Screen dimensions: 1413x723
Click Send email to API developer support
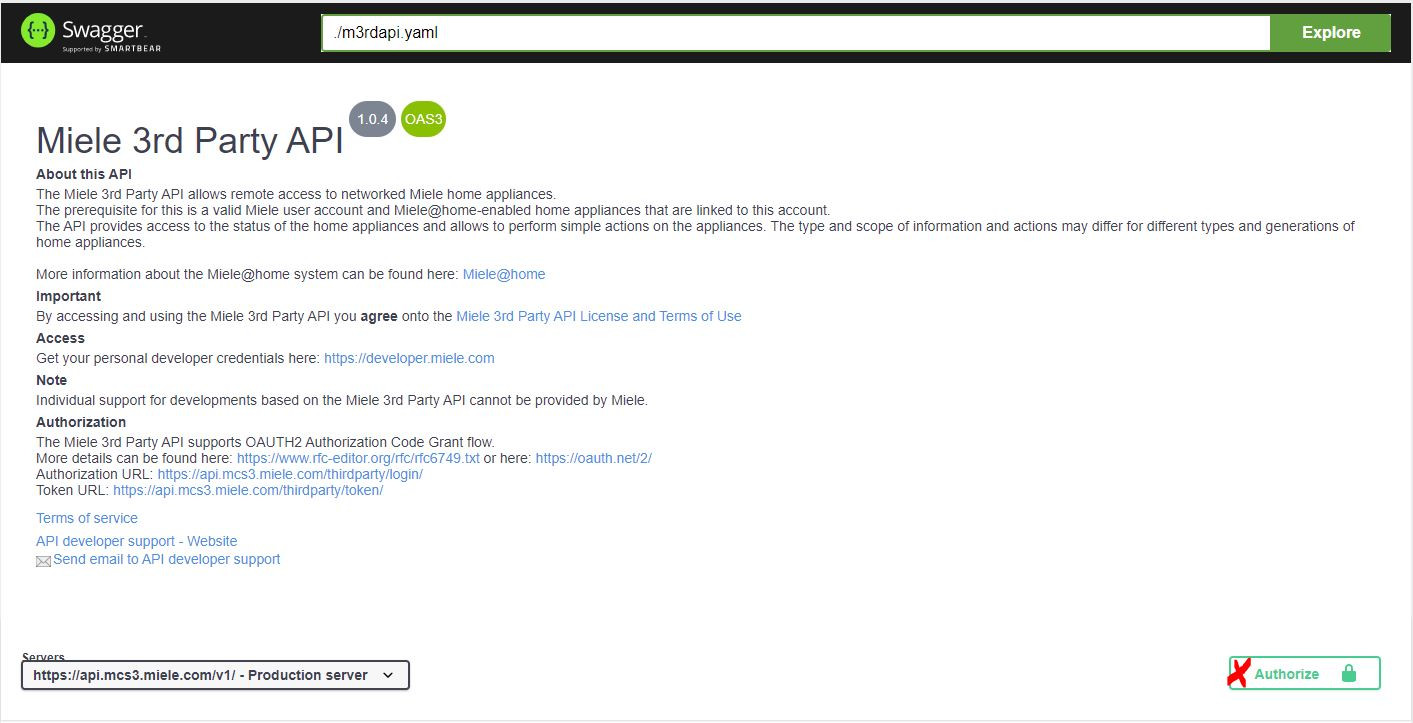tap(167, 559)
